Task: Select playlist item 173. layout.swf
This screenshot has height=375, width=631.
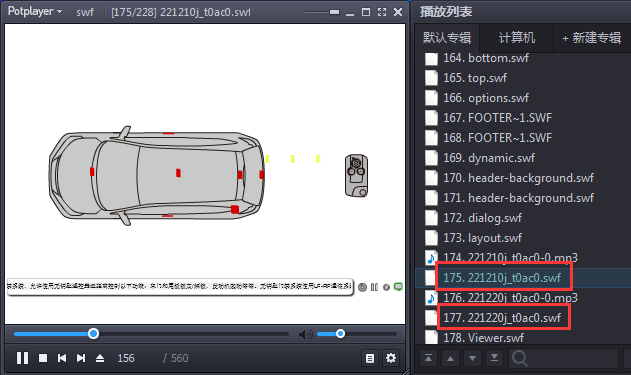Action: (483, 238)
